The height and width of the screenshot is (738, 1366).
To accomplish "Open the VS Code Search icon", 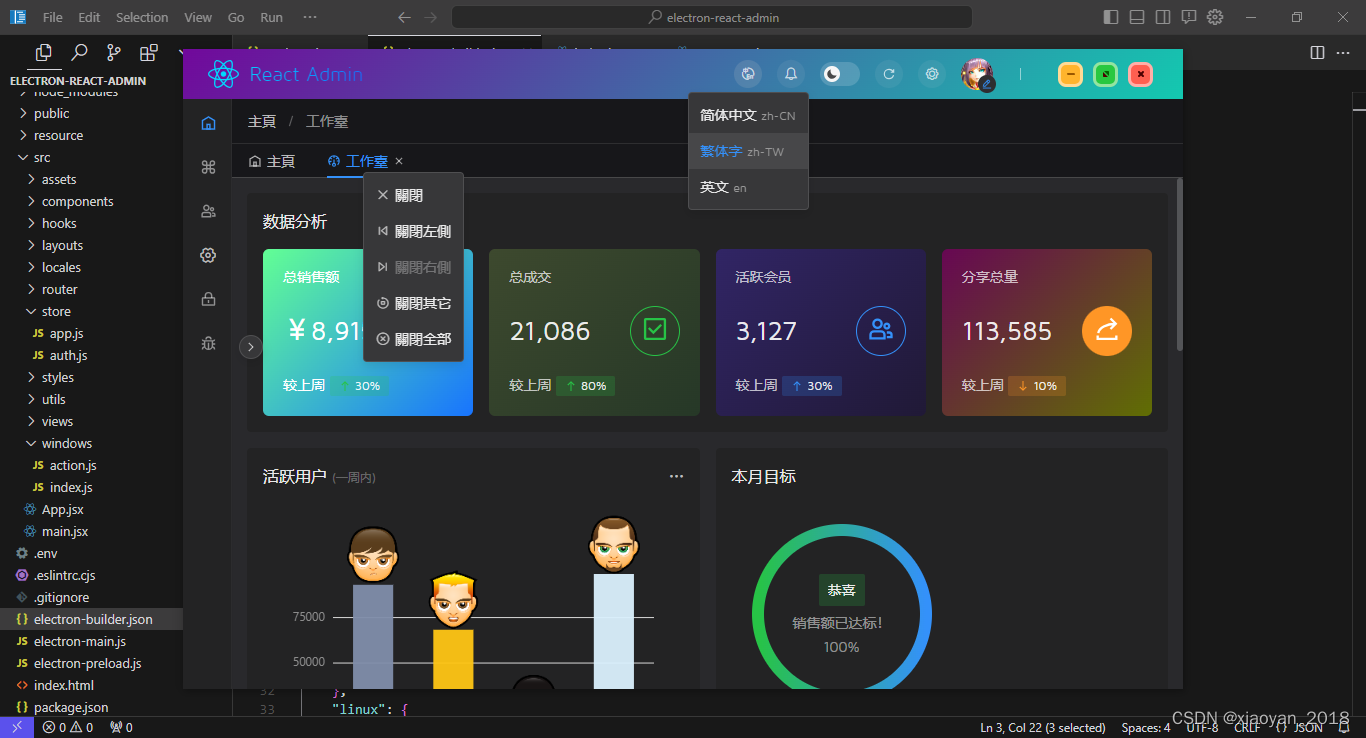I will (79, 52).
